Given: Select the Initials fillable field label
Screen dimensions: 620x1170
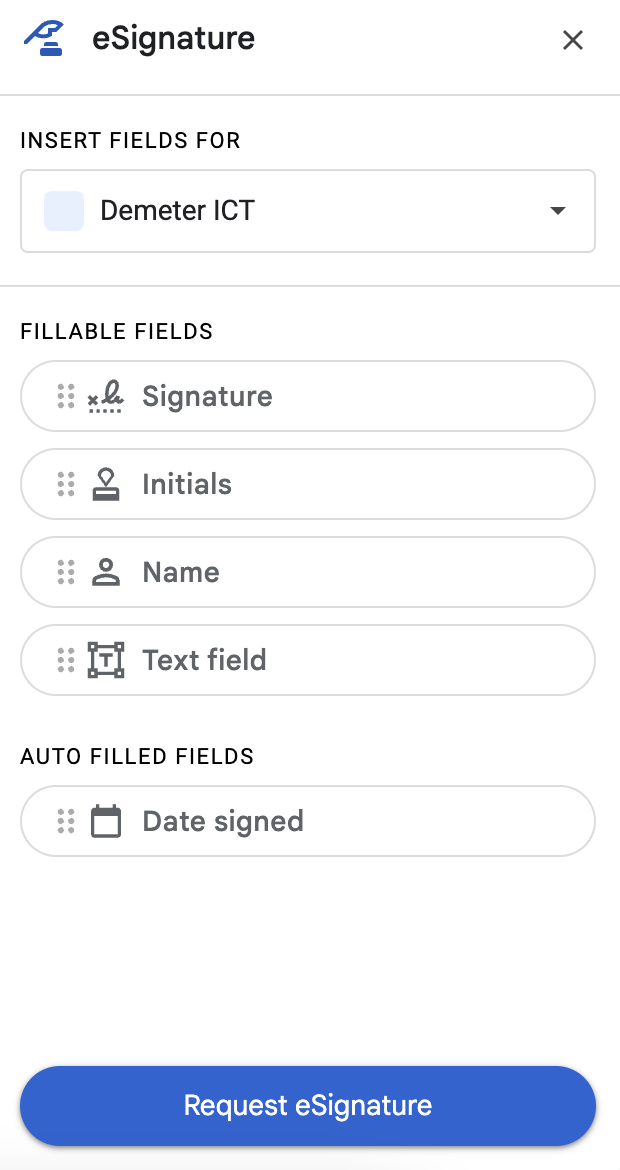Looking at the screenshot, I should coord(187,485).
